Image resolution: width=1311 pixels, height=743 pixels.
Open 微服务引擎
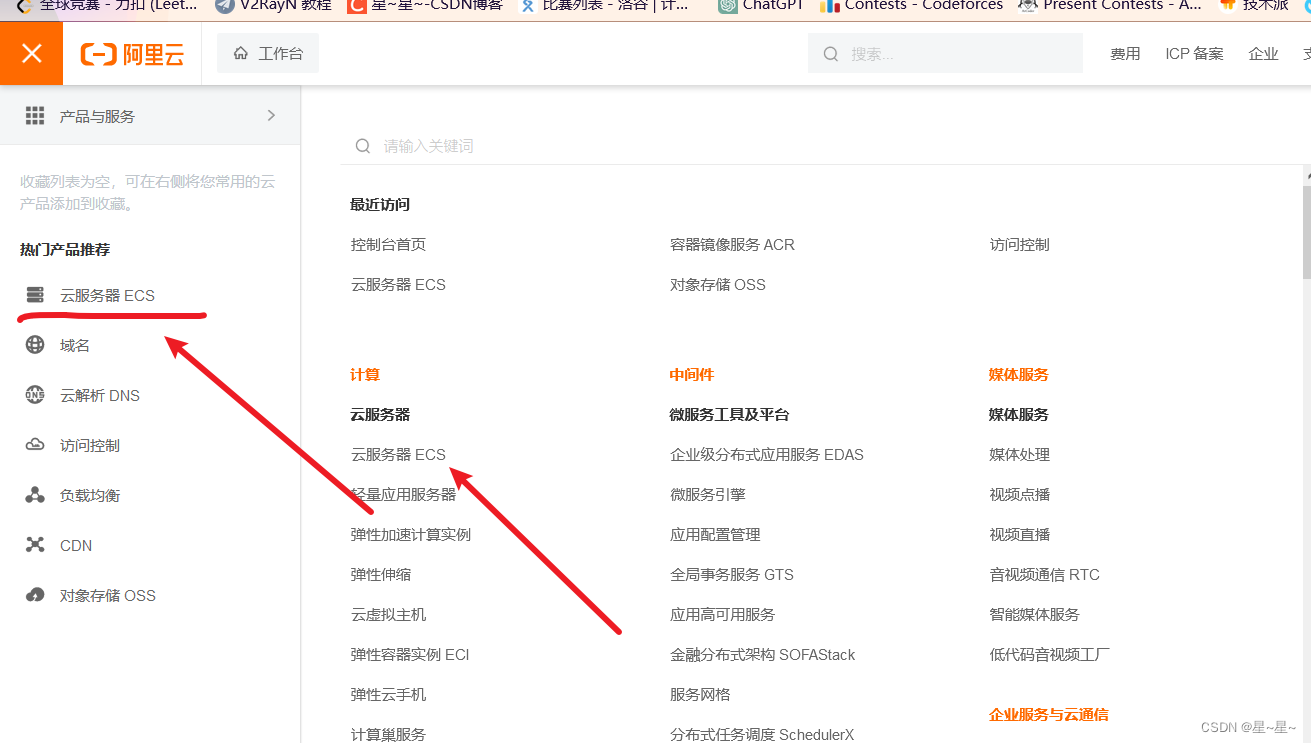point(708,494)
